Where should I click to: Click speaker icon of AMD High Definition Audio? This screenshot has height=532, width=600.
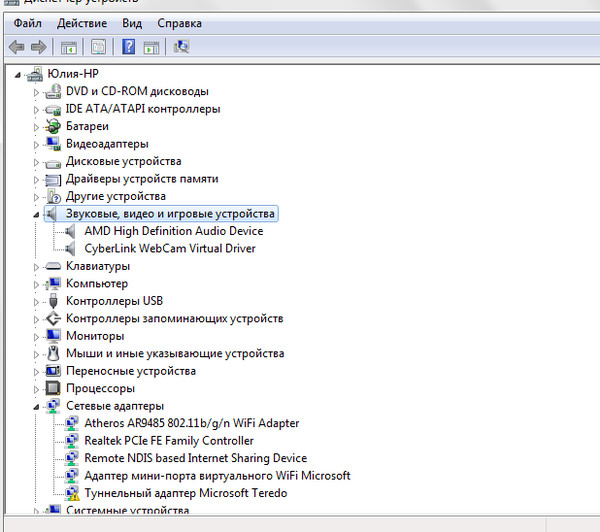[70, 231]
